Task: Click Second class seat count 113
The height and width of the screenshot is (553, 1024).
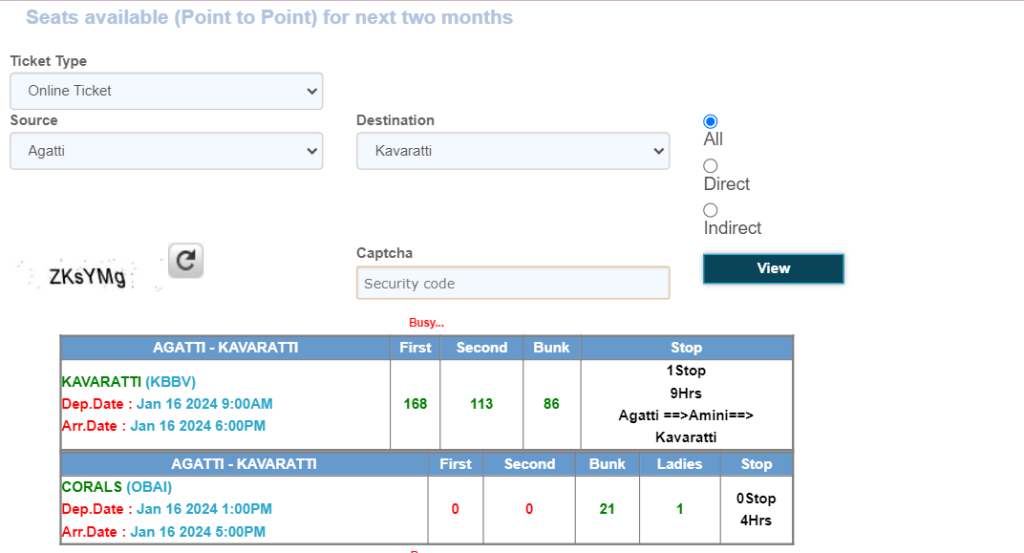Action: coord(481,404)
